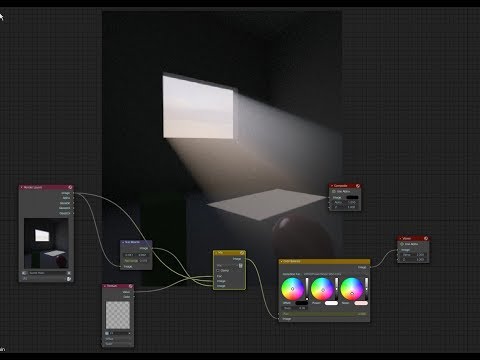Toggle preview icon on the Mix node header

coord(242,253)
